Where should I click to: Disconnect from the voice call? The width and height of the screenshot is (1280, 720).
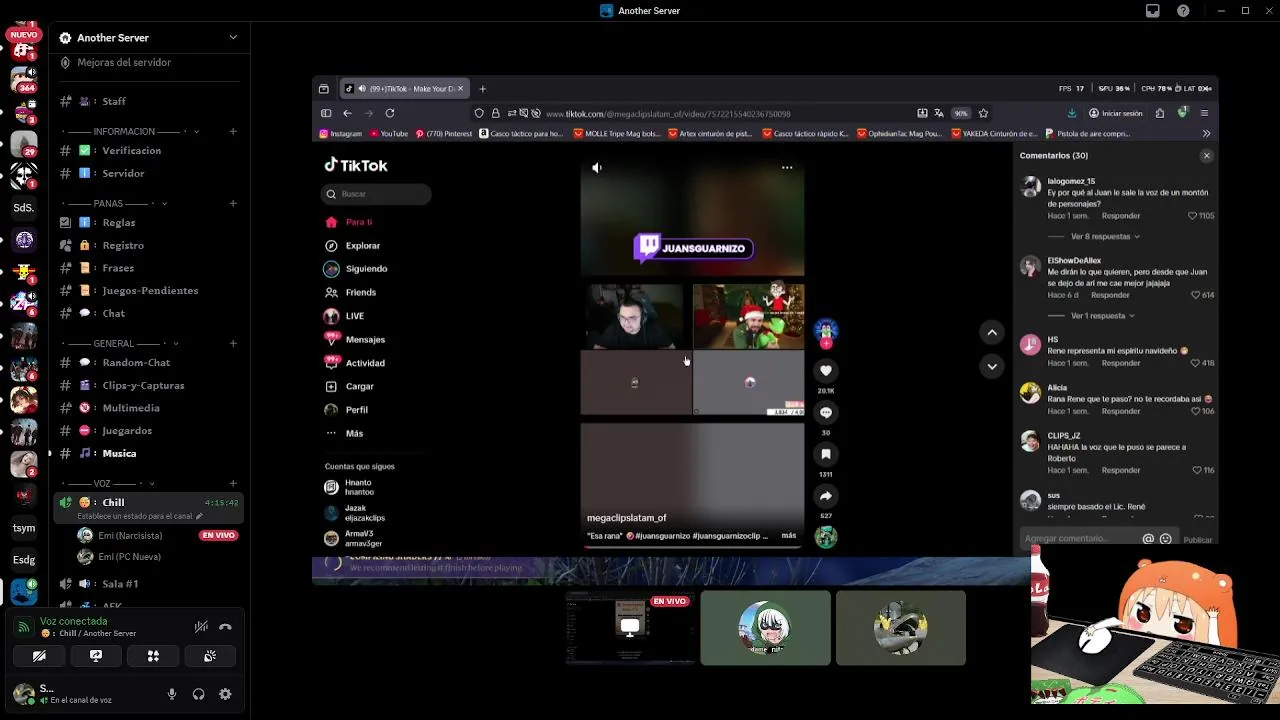tap(225, 627)
